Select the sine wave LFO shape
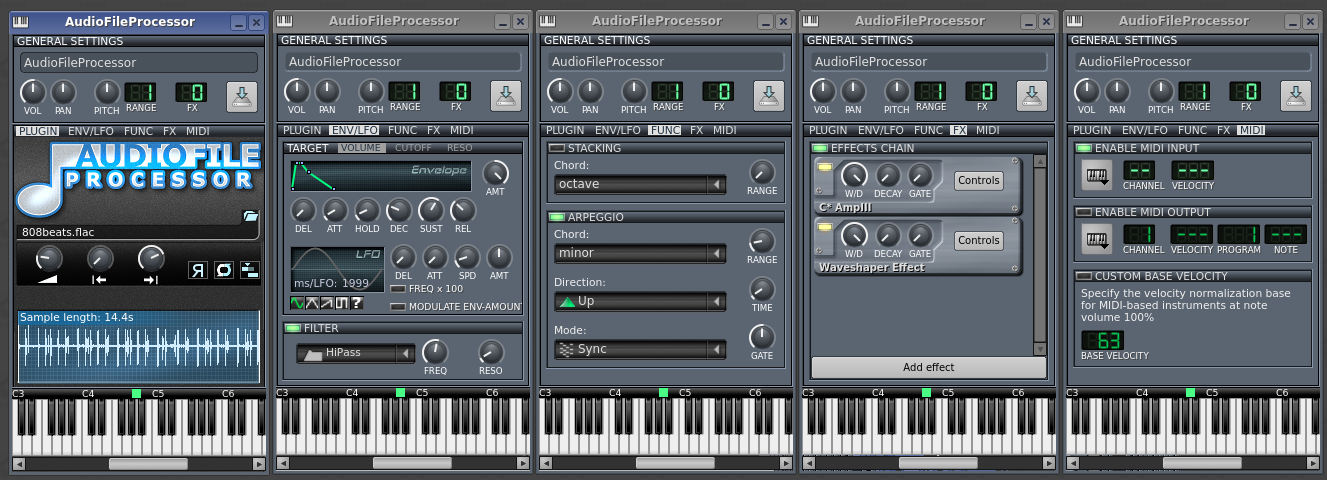The image size is (1327, 480). pyautogui.click(x=298, y=303)
